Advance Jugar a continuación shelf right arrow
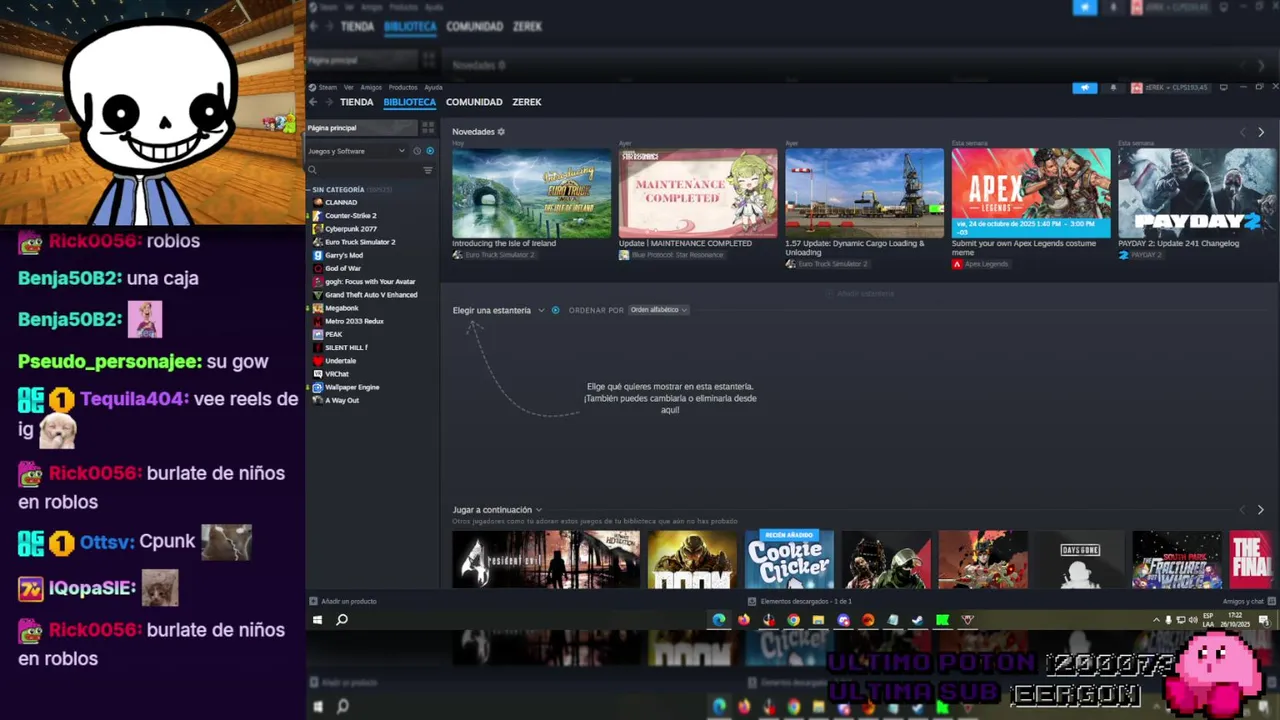 pyautogui.click(x=1261, y=510)
